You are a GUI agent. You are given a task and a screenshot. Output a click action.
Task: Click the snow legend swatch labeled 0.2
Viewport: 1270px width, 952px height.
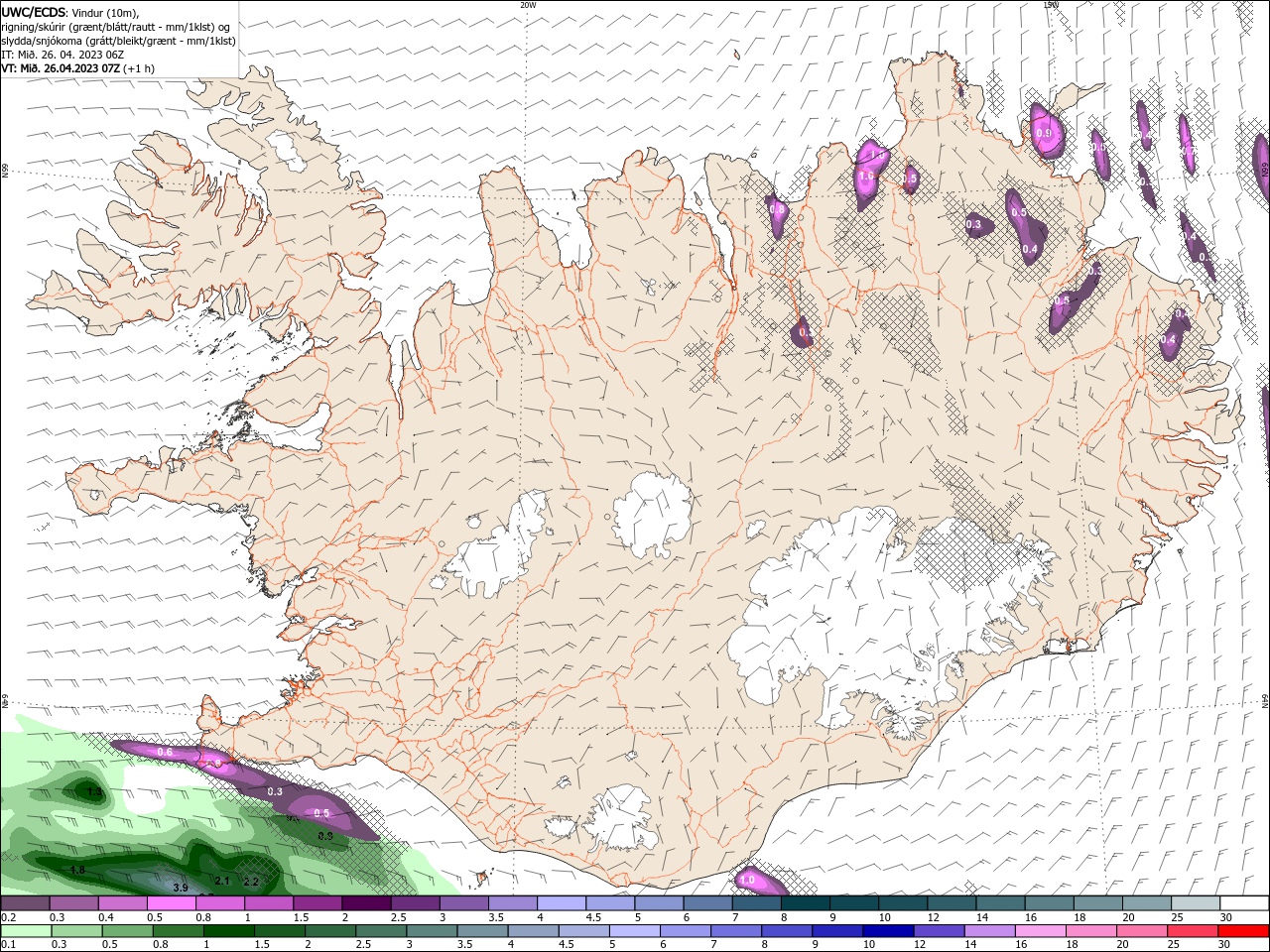[x=25, y=902]
